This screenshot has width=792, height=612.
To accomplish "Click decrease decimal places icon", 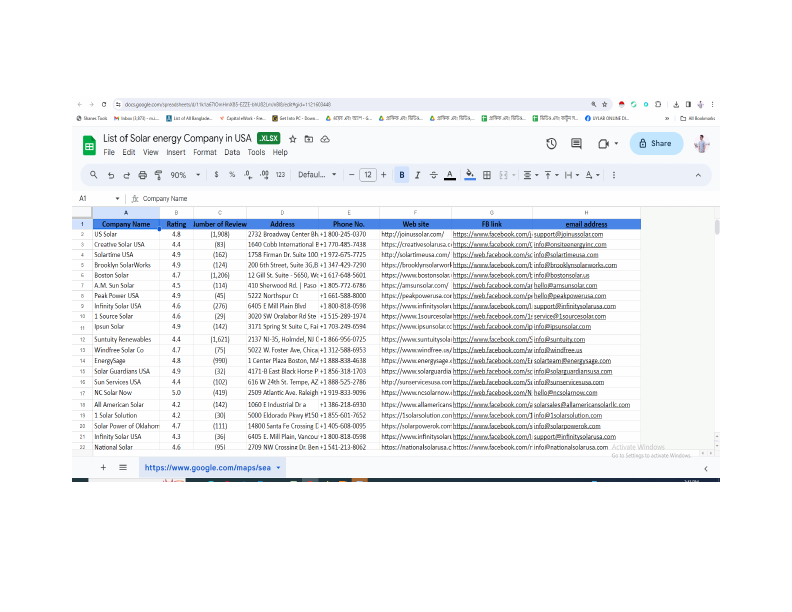I will pos(248,175).
